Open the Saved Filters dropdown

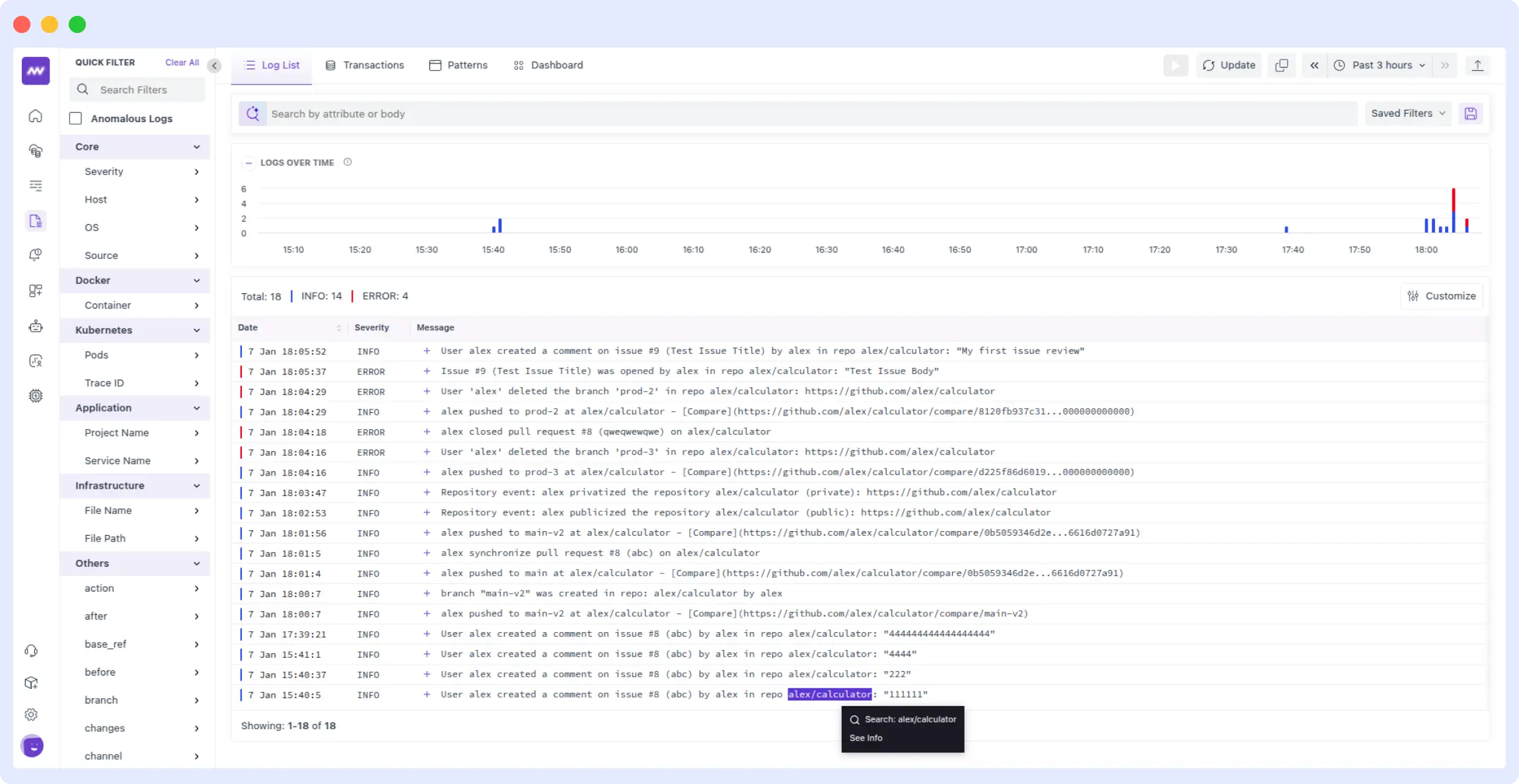pyautogui.click(x=1407, y=113)
